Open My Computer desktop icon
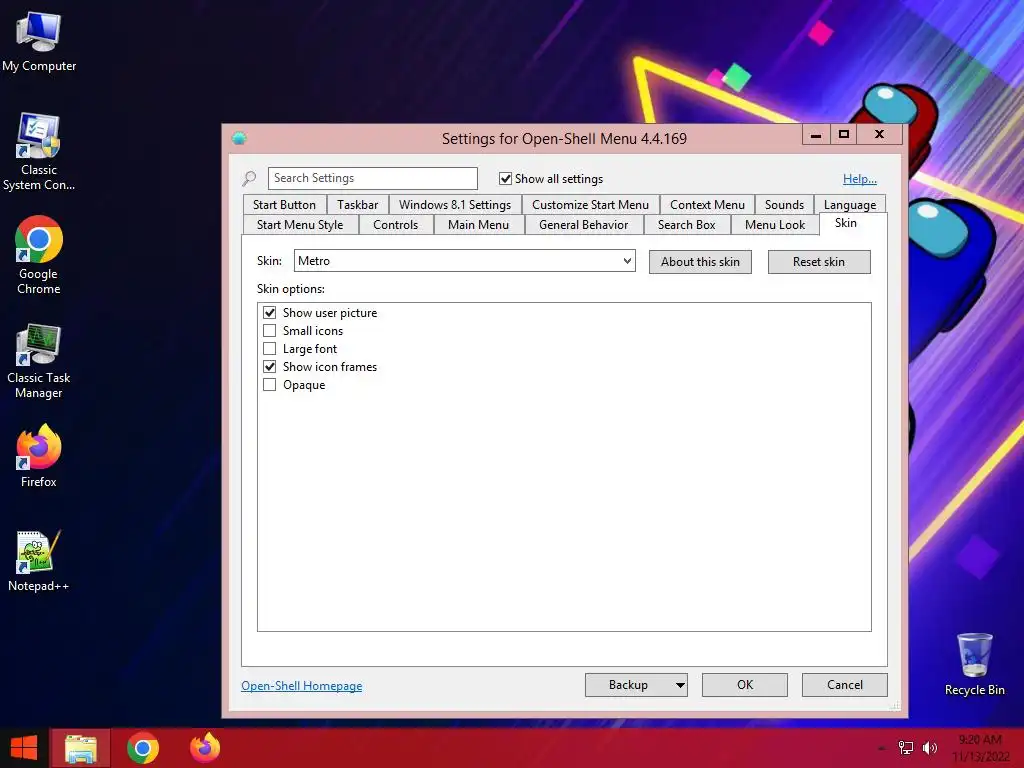This screenshot has height=768, width=1024. pos(39,42)
